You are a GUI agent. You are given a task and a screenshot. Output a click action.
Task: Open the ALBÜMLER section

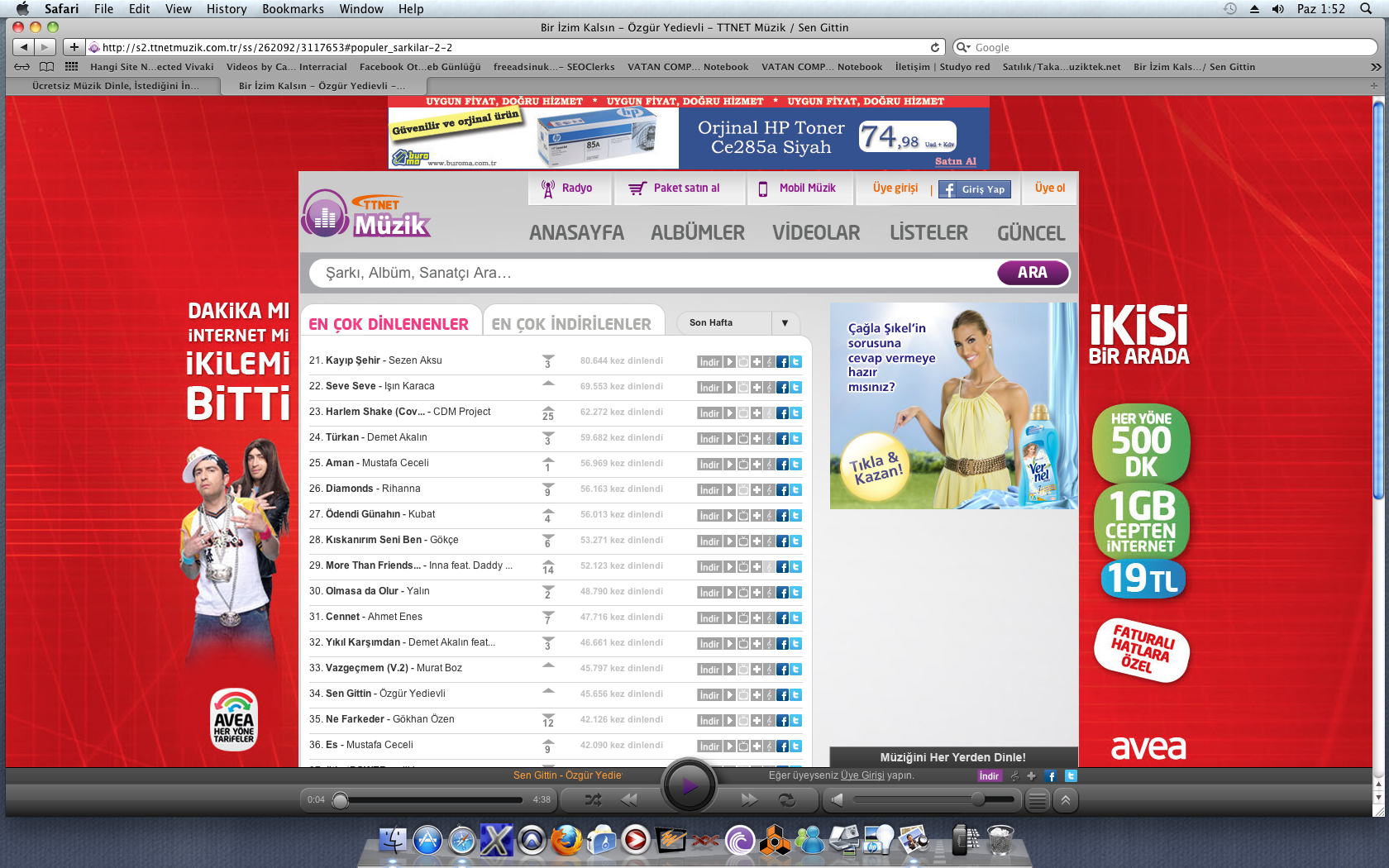pyautogui.click(x=698, y=233)
